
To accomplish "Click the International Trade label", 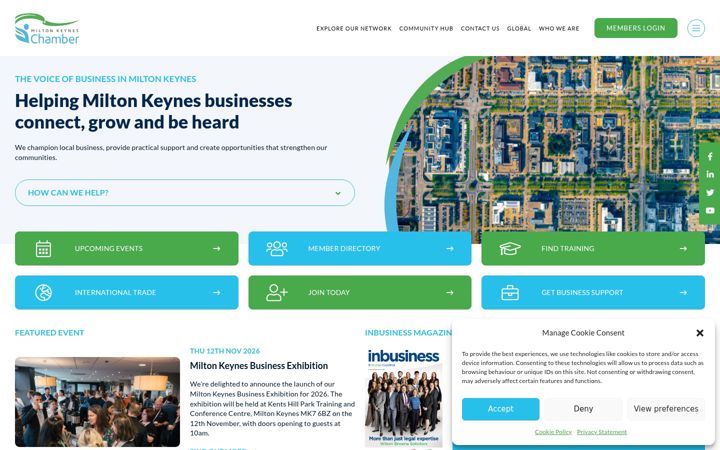I will click(x=115, y=292).
